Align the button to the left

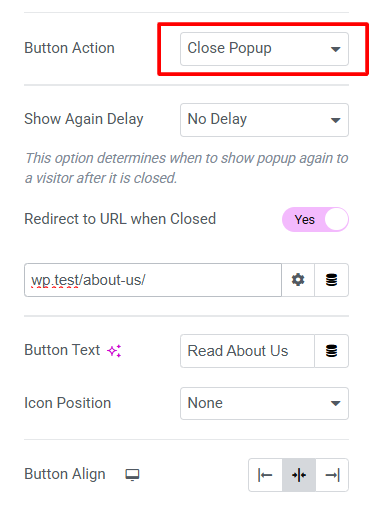265,475
